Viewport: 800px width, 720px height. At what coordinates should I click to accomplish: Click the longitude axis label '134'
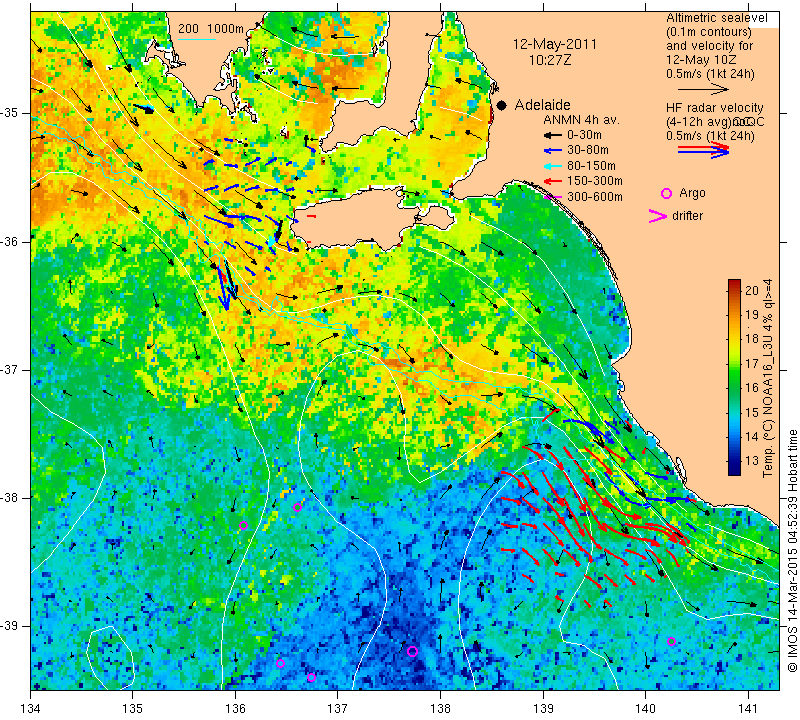30,709
